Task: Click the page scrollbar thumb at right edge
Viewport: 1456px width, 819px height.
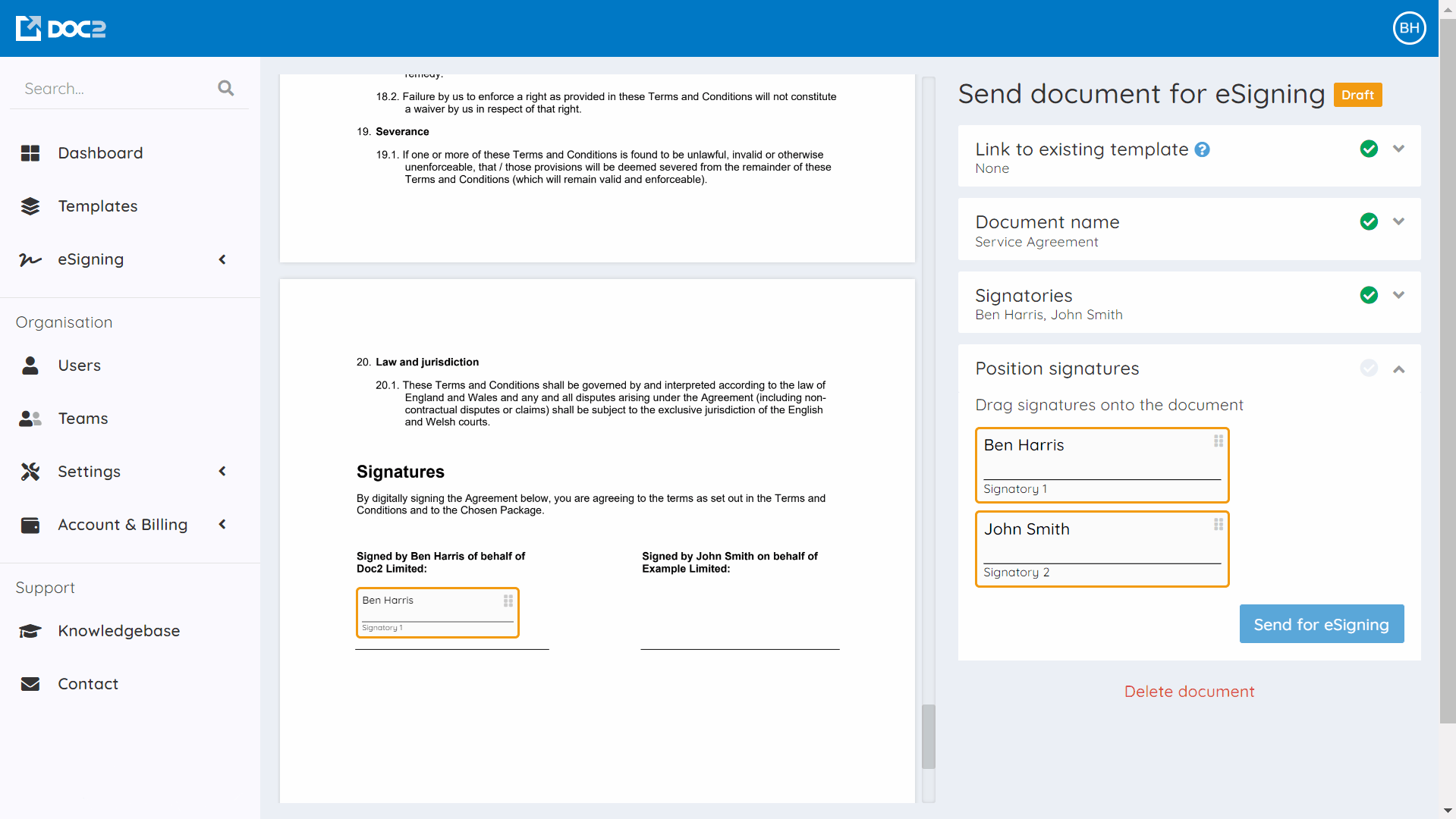Action: click(1448, 370)
